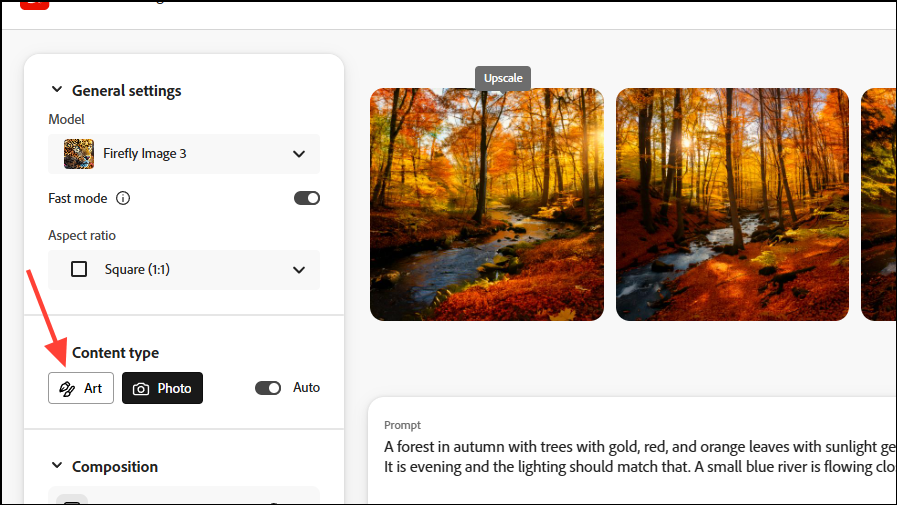
Task: Collapse the General settings section
Action: (x=57, y=90)
